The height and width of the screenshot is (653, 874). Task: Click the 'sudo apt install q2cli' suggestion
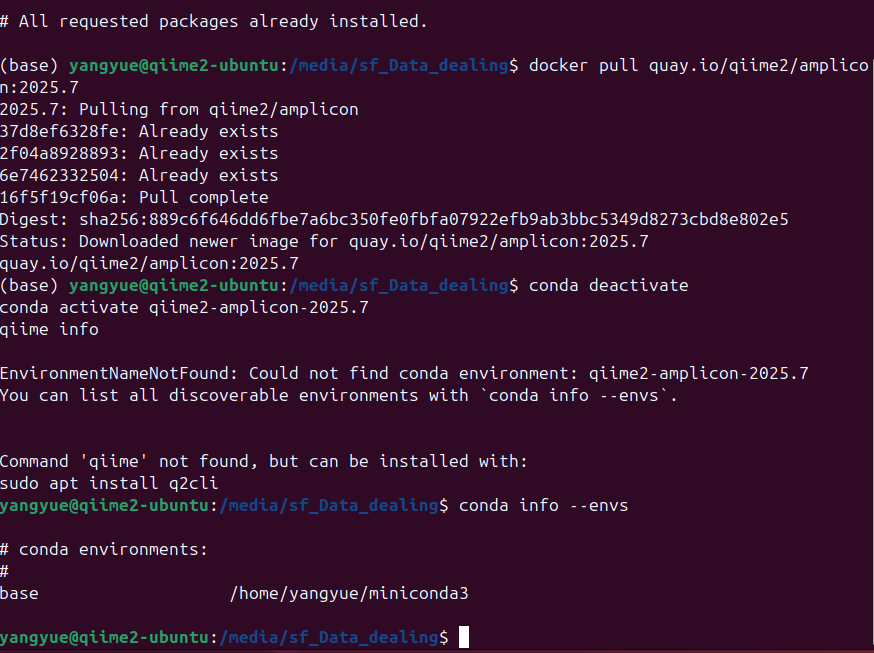coord(109,483)
